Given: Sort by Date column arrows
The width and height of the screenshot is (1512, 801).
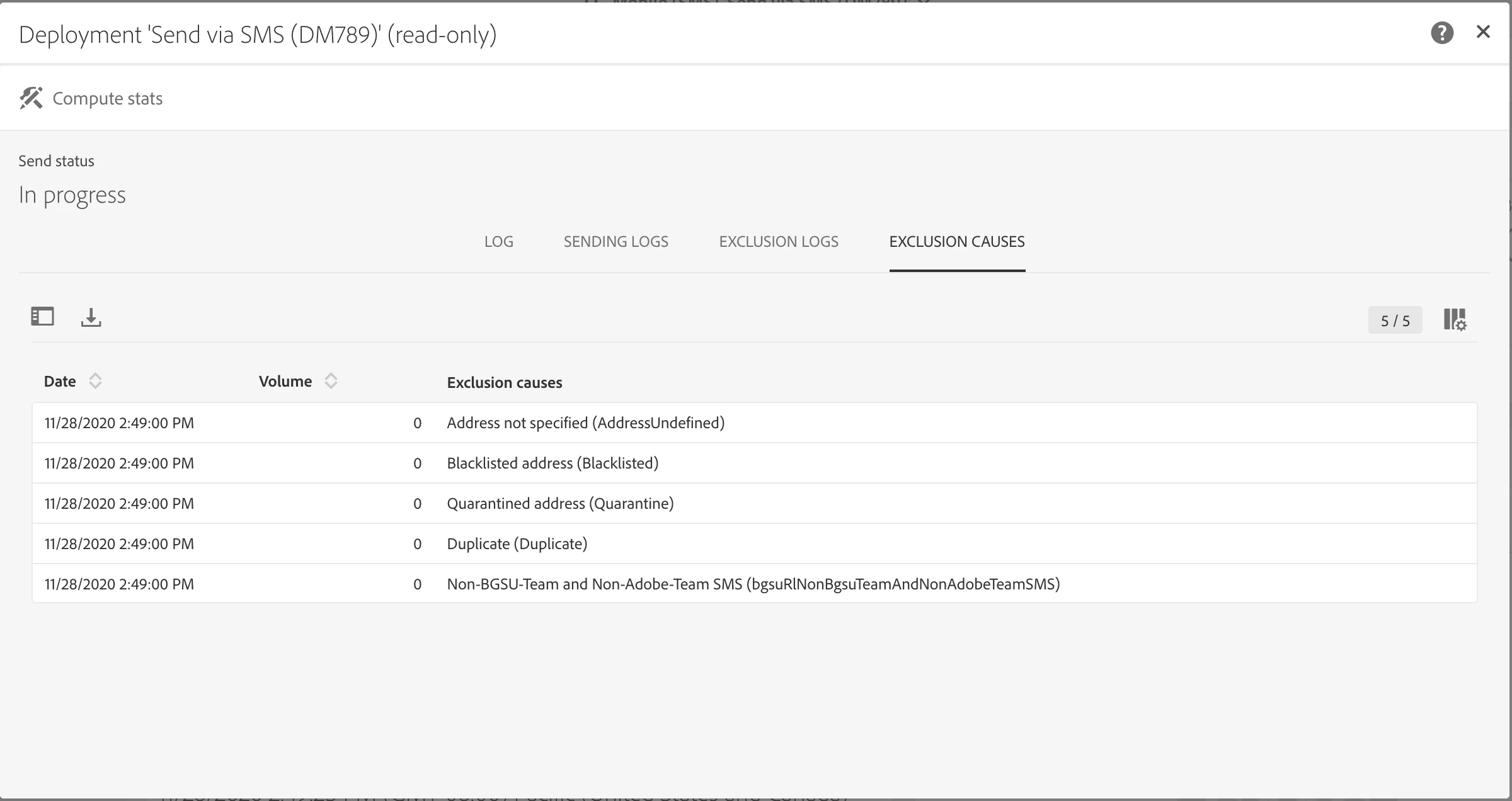Looking at the screenshot, I should click(95, 381).
